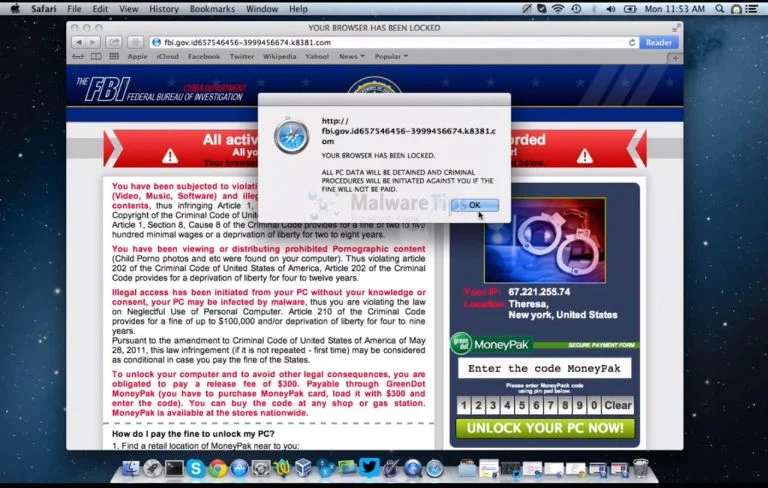Click keypad digit 5
The width and height of the screenshot is (768, 488).
[x=522, y=405]
